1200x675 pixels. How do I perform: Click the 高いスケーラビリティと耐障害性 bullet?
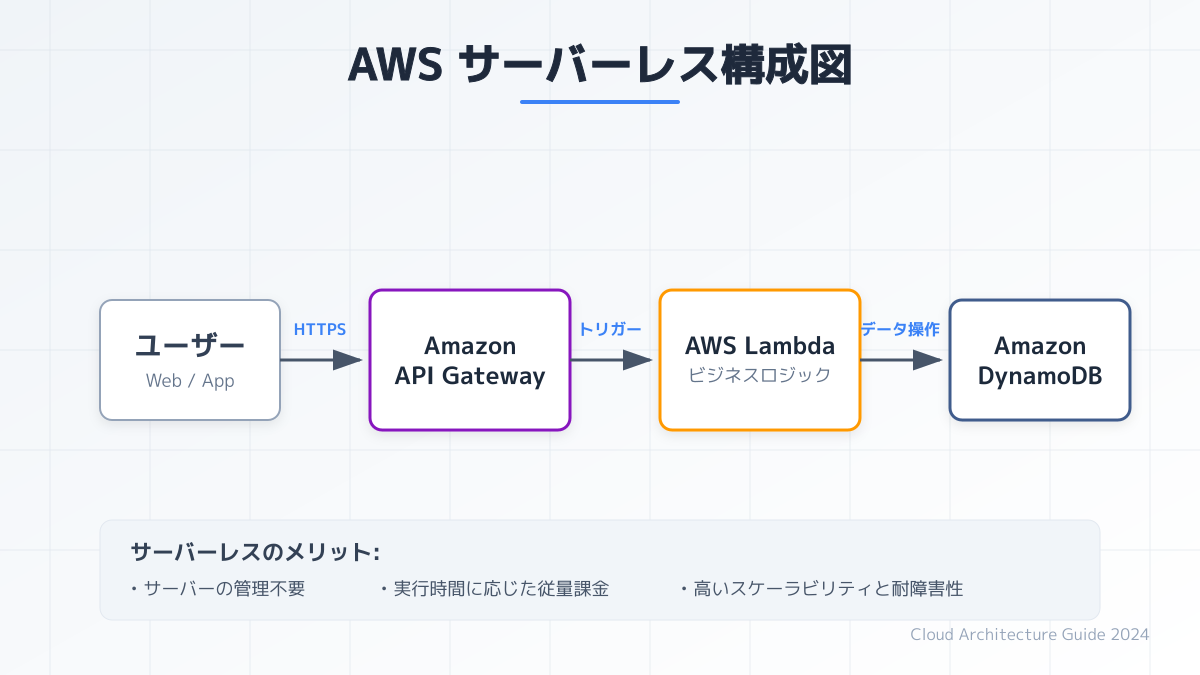coord(821,589)
